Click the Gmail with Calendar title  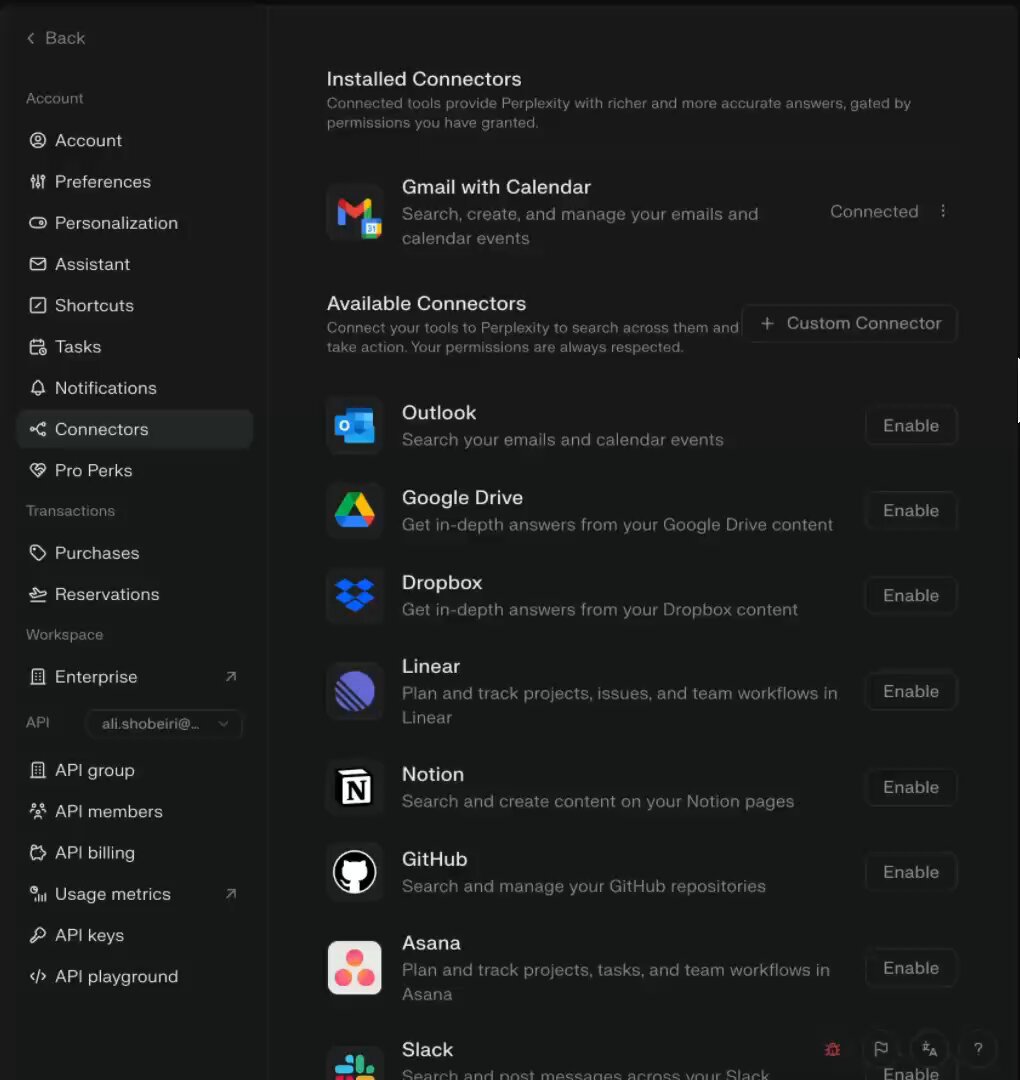(x=496, y=187)
